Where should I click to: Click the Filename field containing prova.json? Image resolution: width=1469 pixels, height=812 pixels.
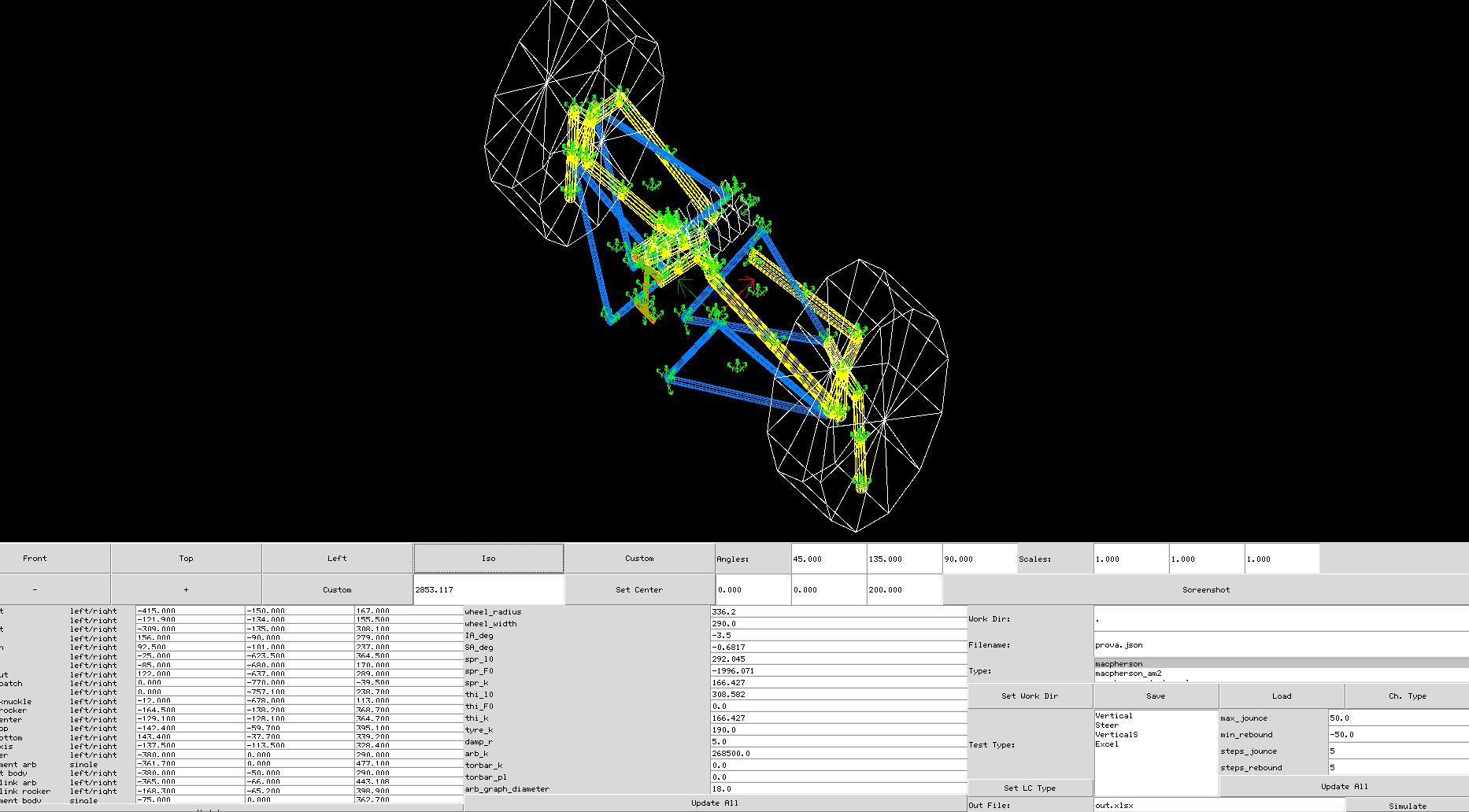pyautogui.click(x=1282, y=645)
